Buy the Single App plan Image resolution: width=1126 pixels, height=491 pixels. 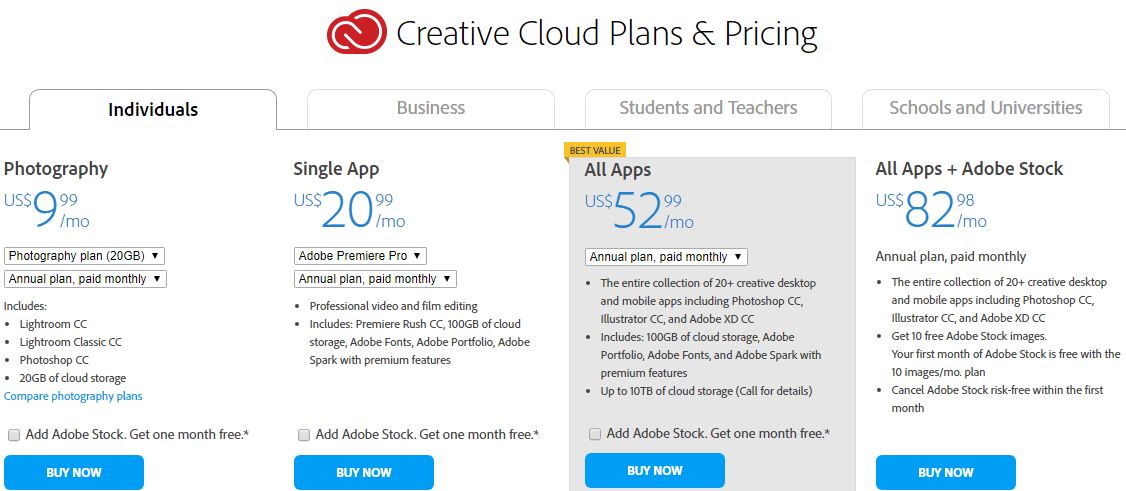[x=364, y=472]
